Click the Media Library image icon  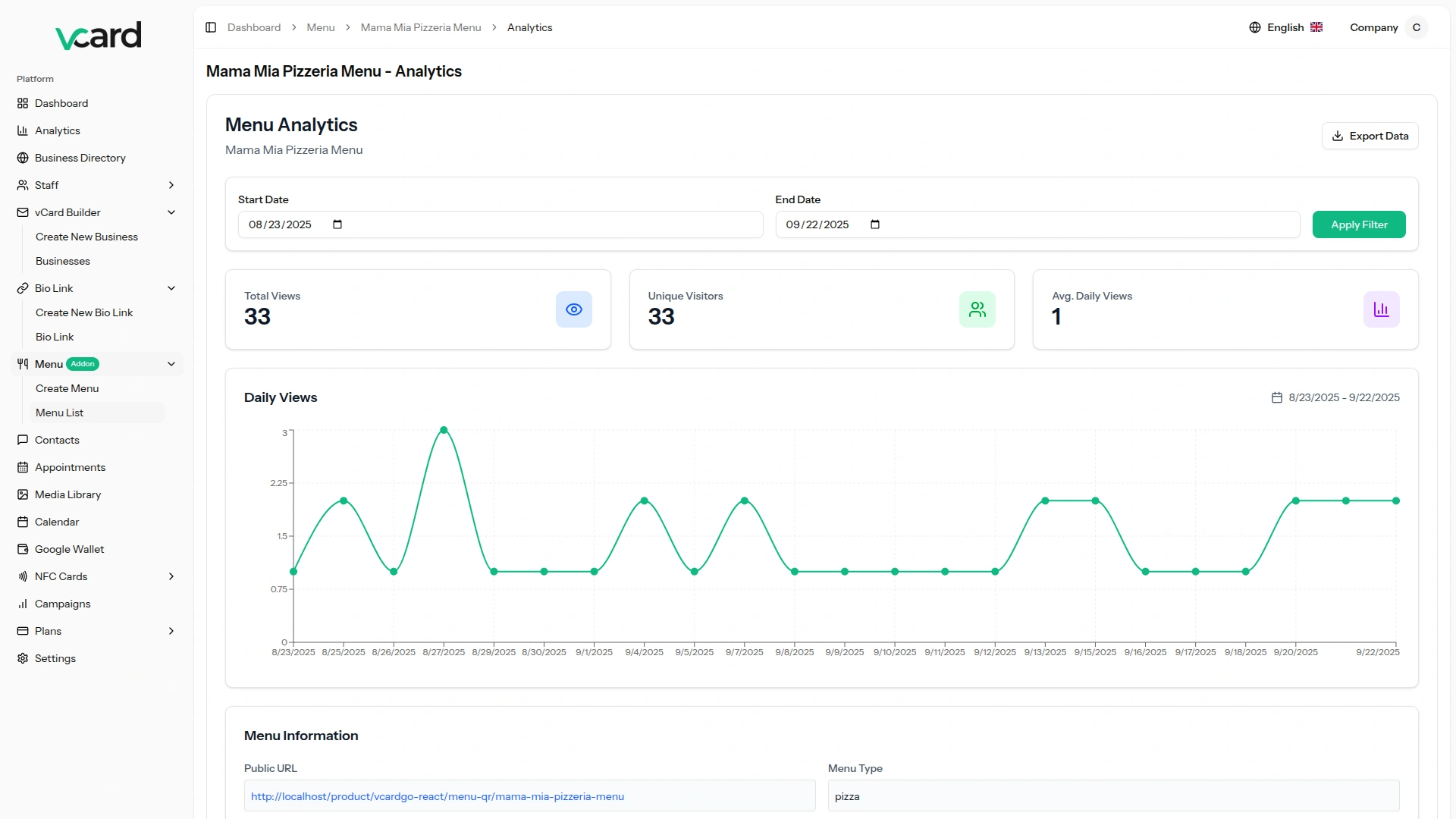23,494
